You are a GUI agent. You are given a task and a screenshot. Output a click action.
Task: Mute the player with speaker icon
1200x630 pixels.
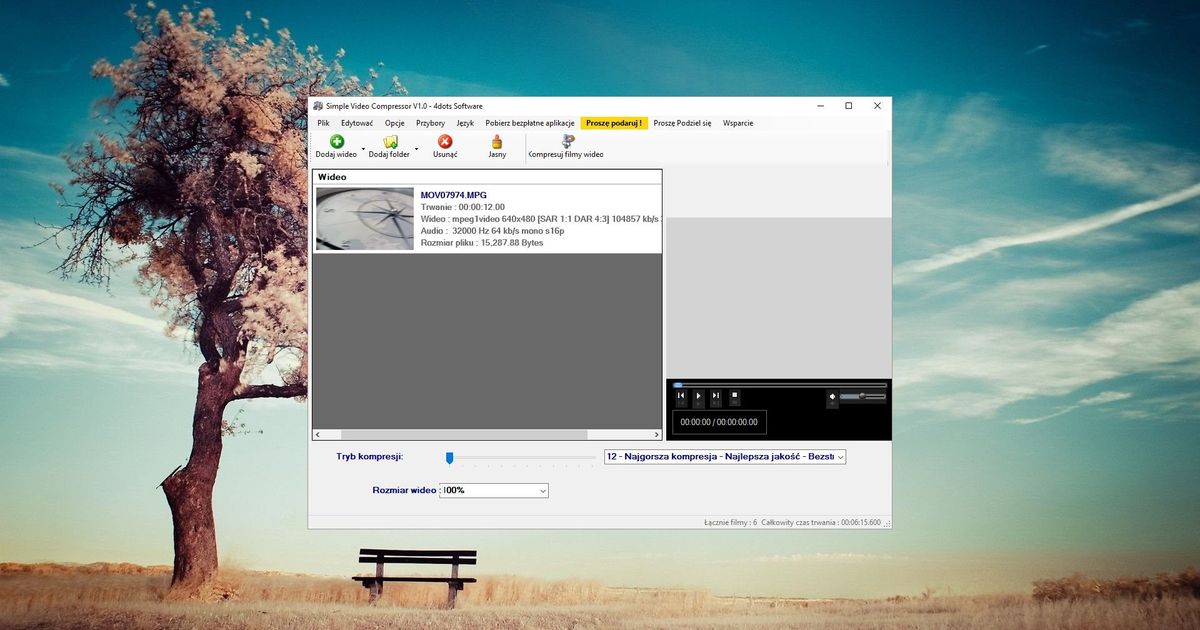[x=832, y=397]
